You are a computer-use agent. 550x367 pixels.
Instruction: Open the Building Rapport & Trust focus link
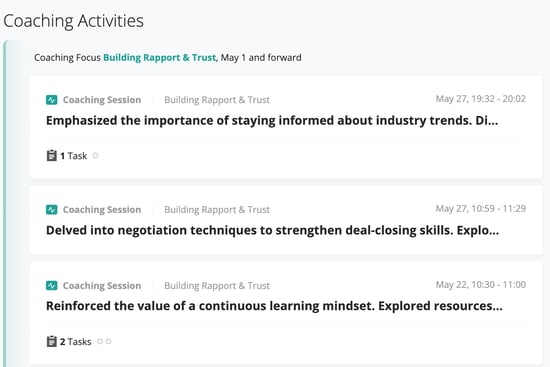160,58
